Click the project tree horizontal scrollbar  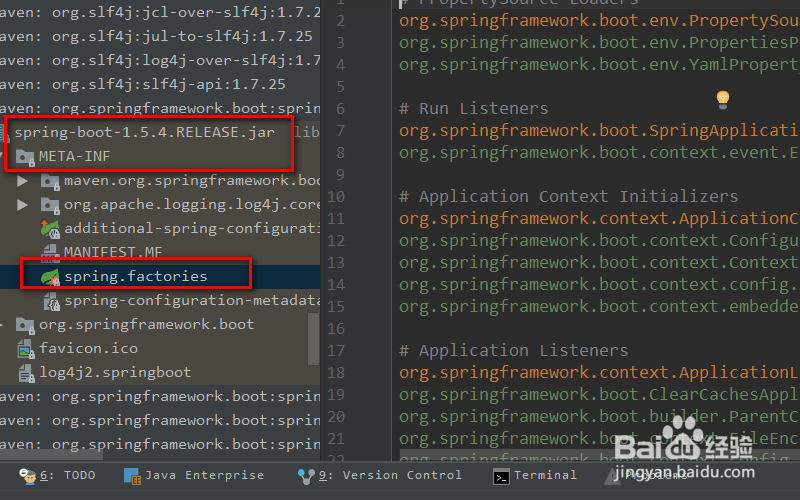point(51,454)
